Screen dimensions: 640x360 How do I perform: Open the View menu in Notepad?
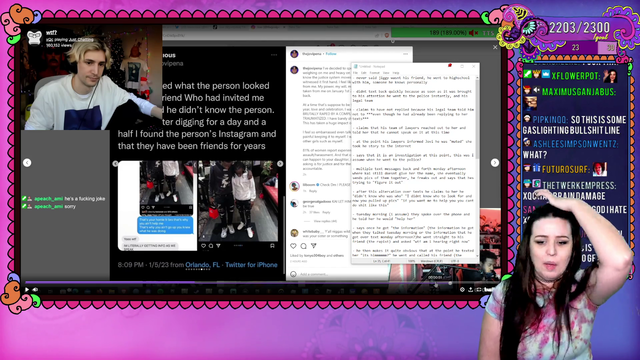pyautogui.click(x=386, y=73)
